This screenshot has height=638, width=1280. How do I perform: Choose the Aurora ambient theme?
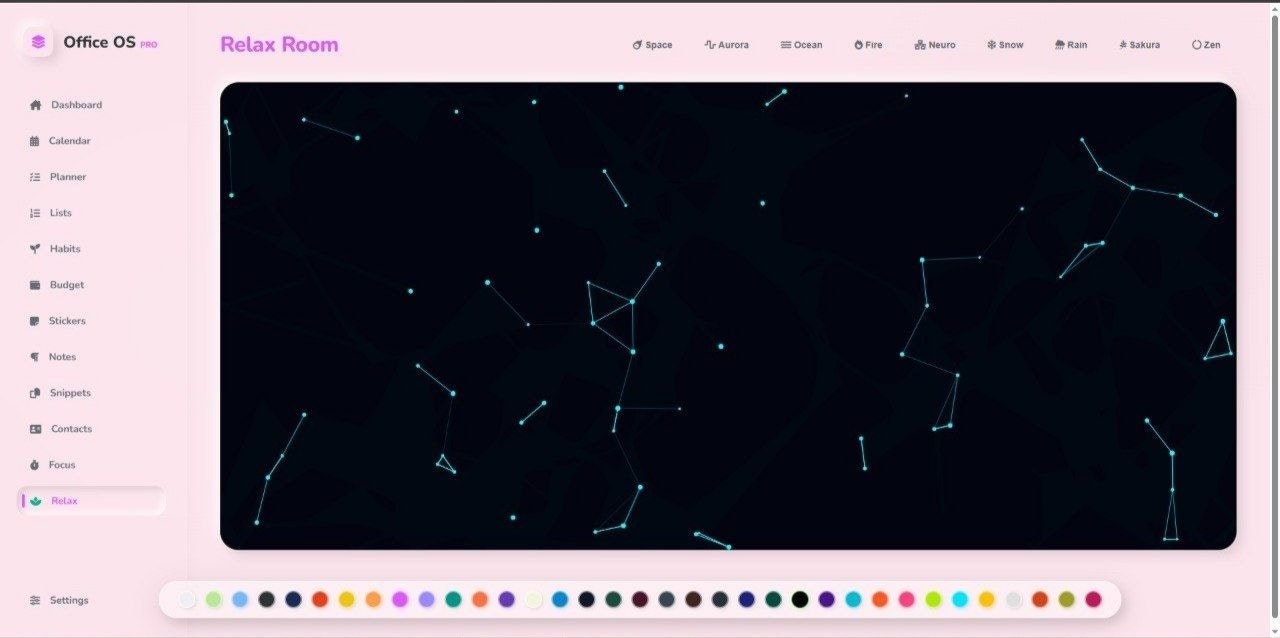[x=726, y=45]
